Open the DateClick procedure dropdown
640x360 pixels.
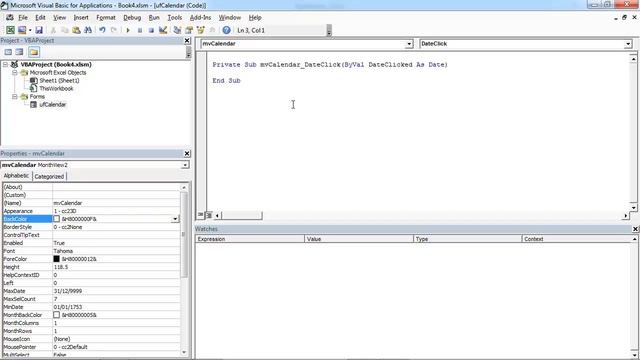pyautogui.click(x=628, y=44)
